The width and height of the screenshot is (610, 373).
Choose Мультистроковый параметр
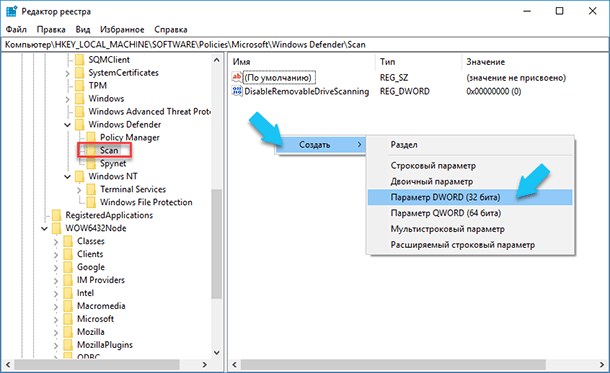point(470,229)
